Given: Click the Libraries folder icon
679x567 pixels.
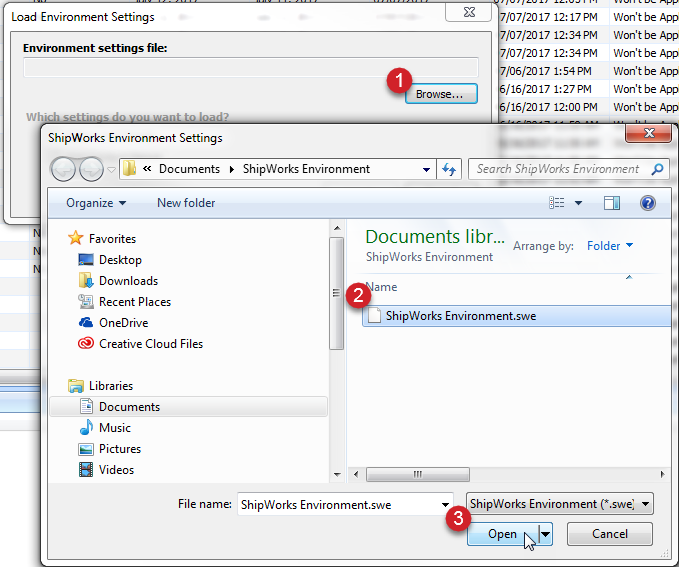Looking at the screenshot, I should (76, 386).
